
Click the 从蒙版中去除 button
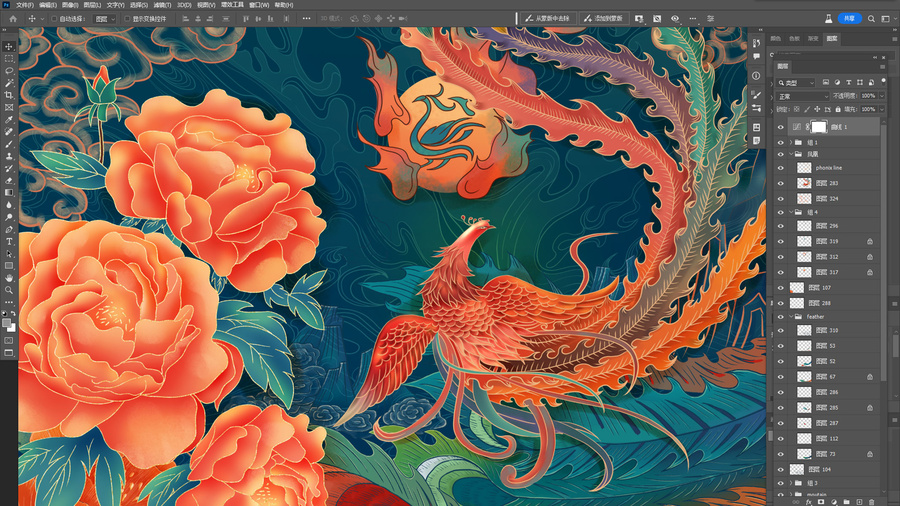click(x=547, y=18)
